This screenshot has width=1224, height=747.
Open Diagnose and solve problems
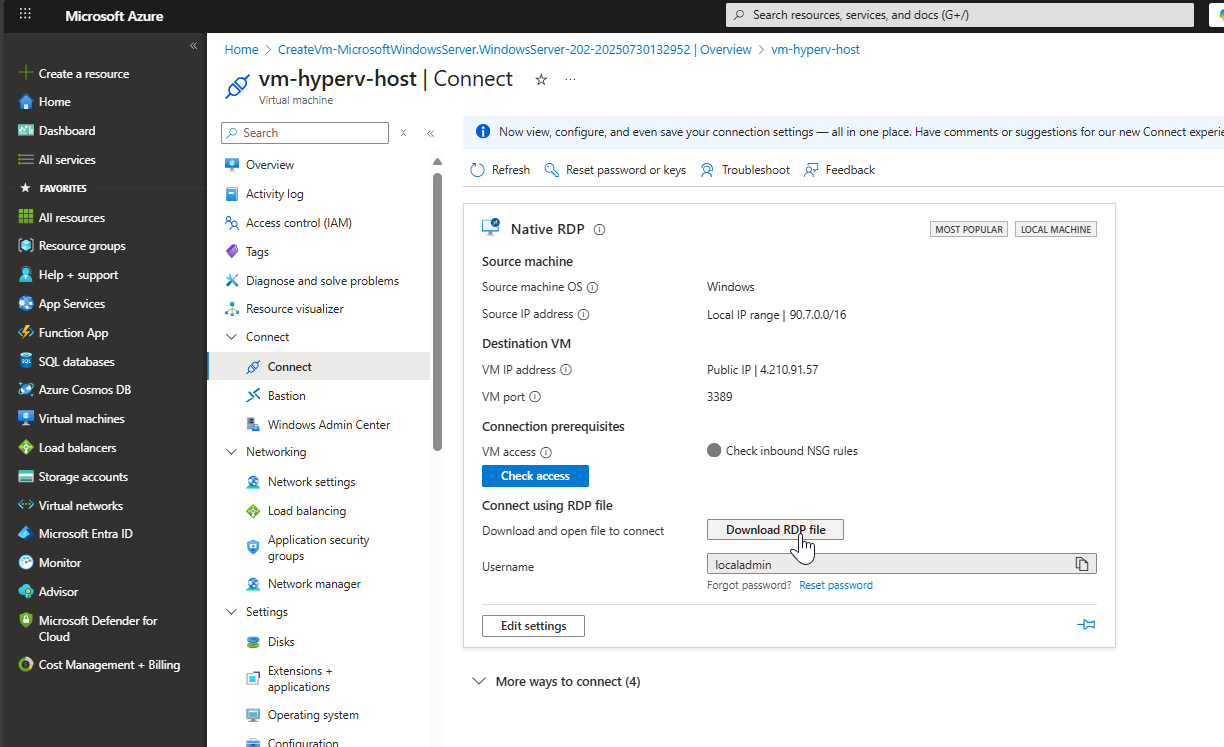(x=322, y=281)
